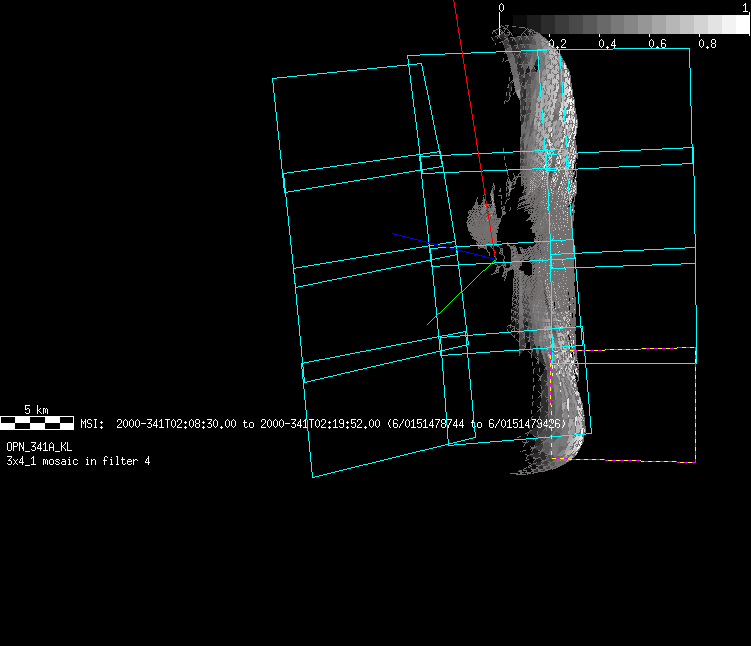Screen dimensions: 751x646
Task: Click the 0.8 label under the color bar
Action: (707, 44)
